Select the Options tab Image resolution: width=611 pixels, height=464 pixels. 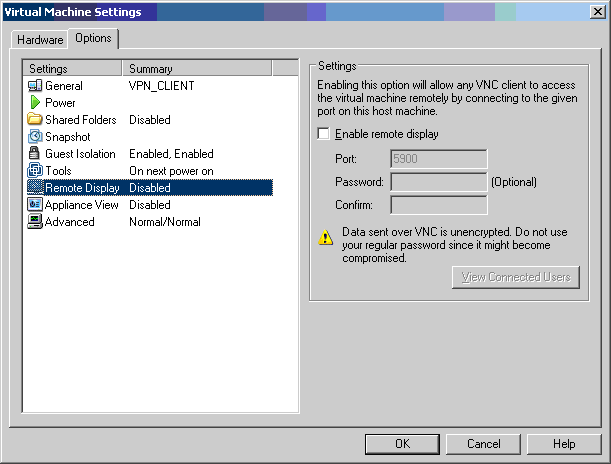click(93, 39)
